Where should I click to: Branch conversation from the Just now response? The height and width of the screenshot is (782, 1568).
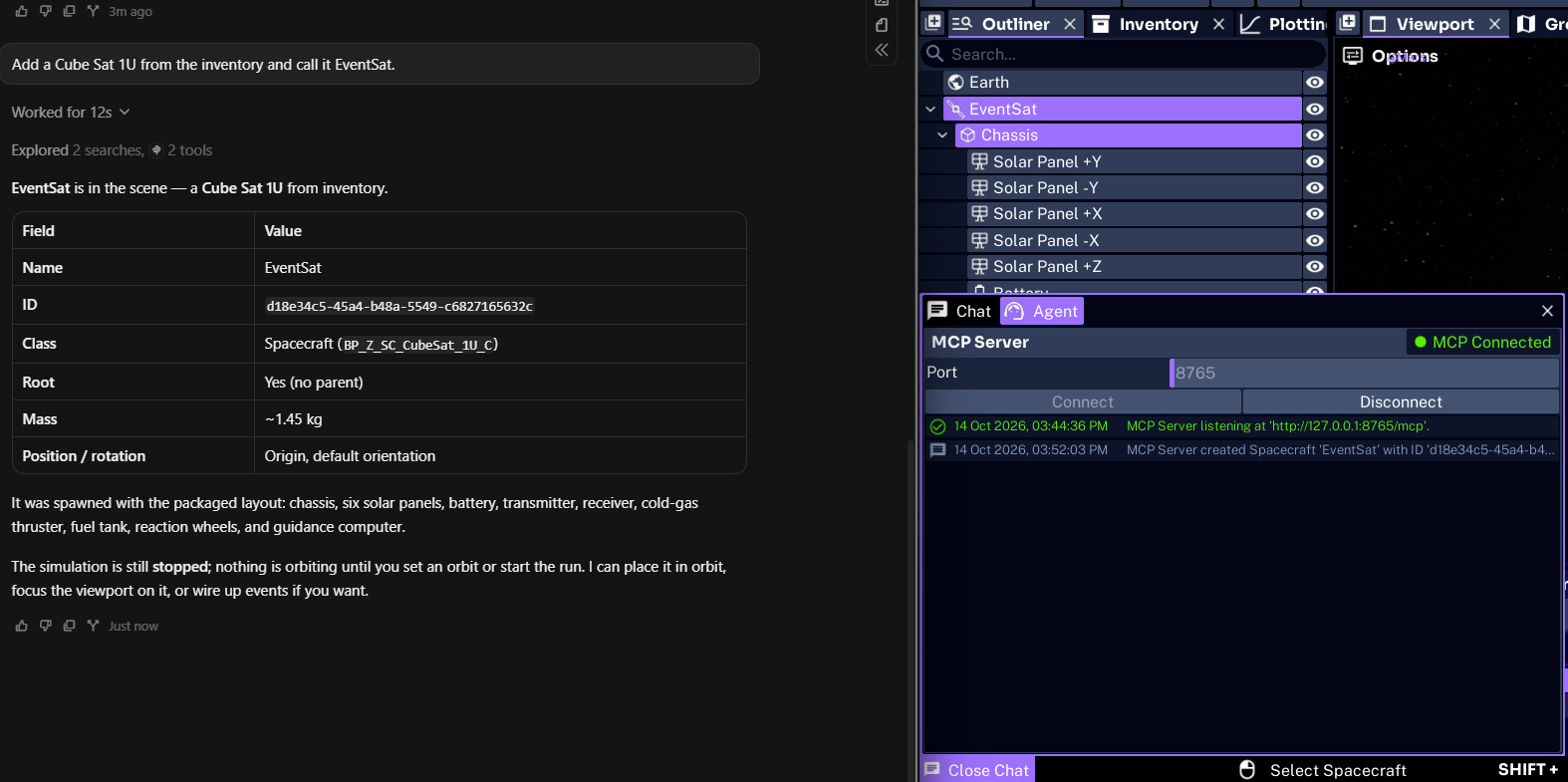[93, 626]
